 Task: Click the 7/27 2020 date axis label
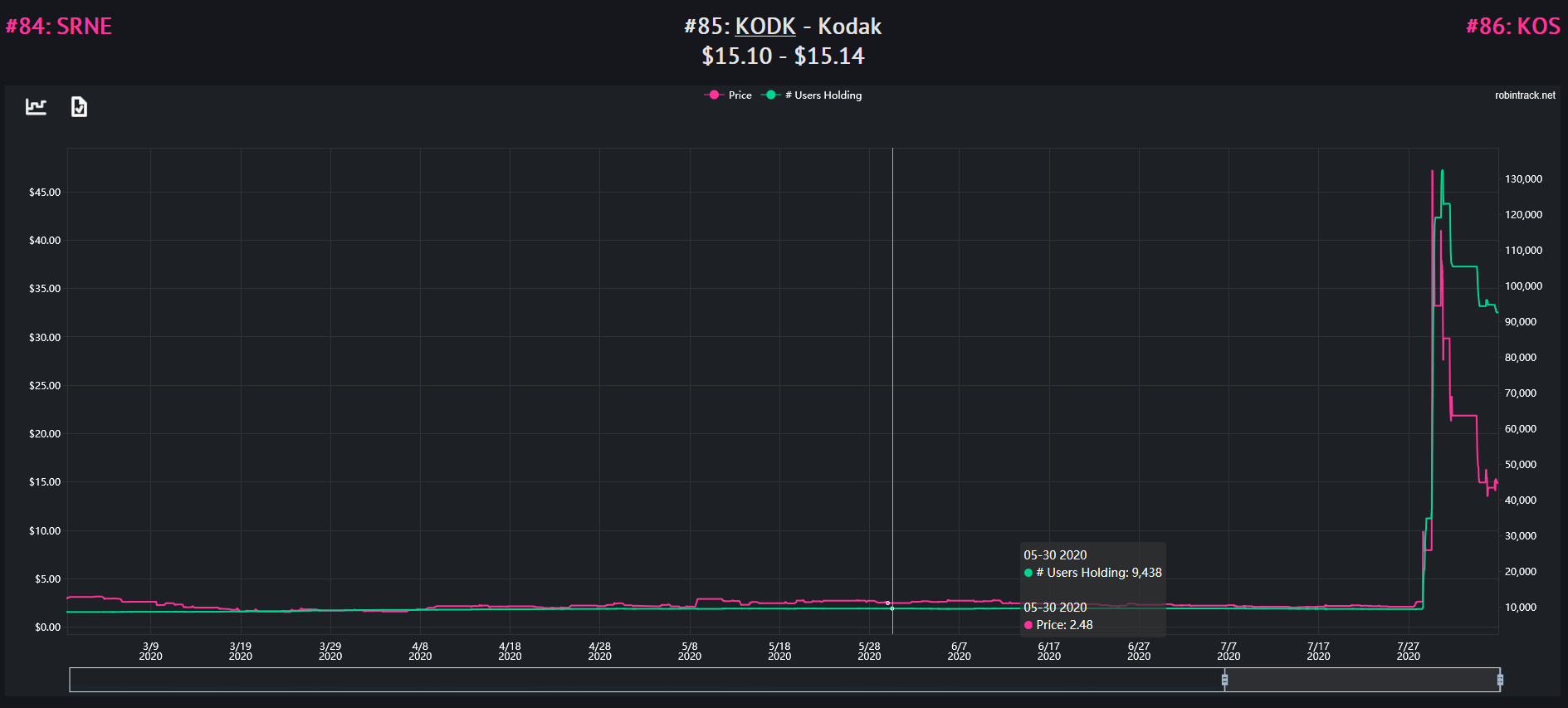click(x=1409, y=652)
